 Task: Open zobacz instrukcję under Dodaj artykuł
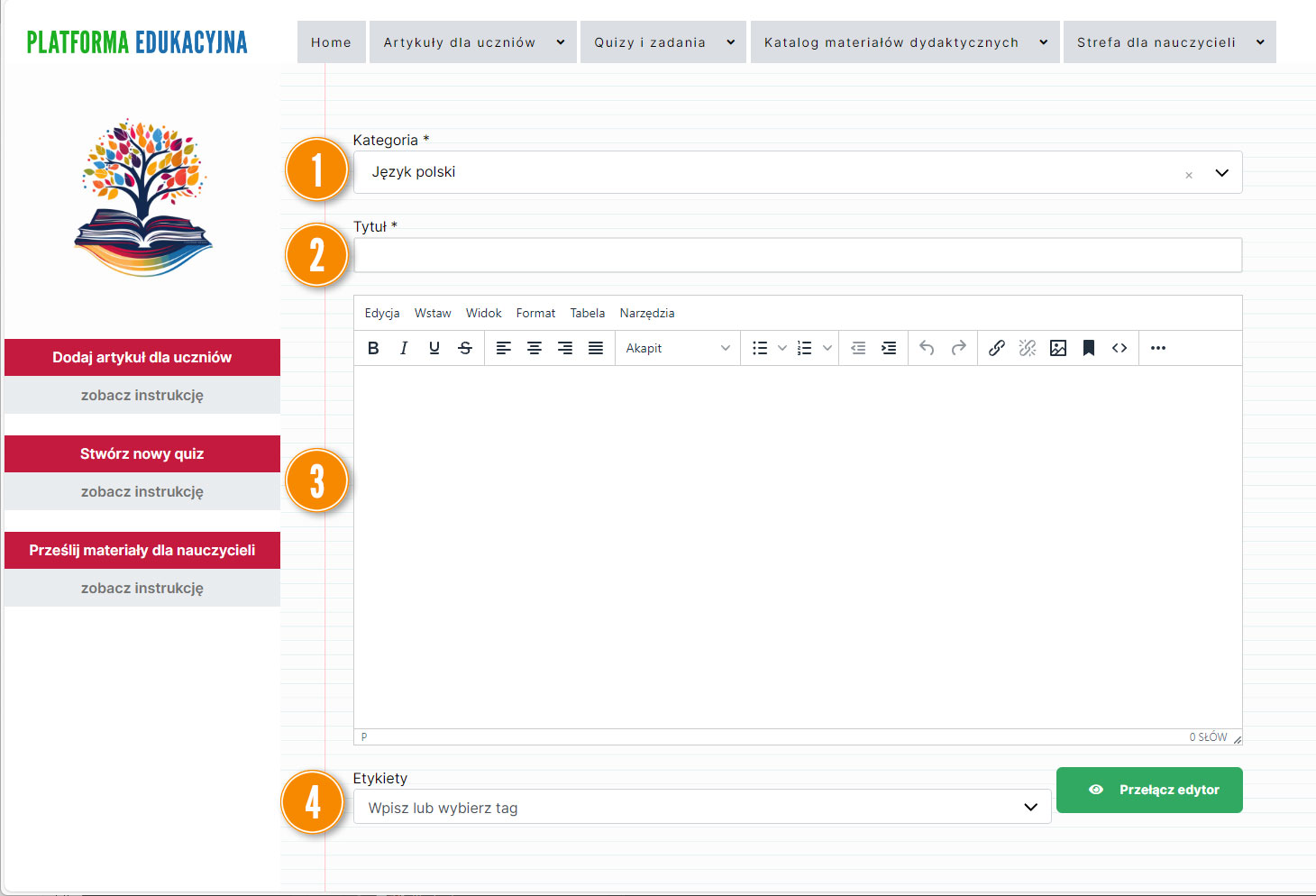pos(142,395)
